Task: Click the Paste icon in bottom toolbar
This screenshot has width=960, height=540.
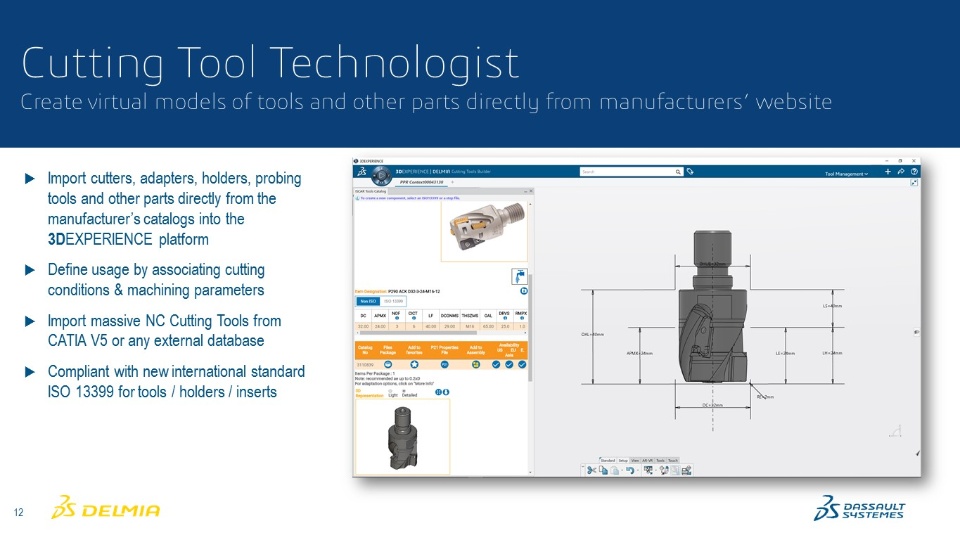Action: 614,470
